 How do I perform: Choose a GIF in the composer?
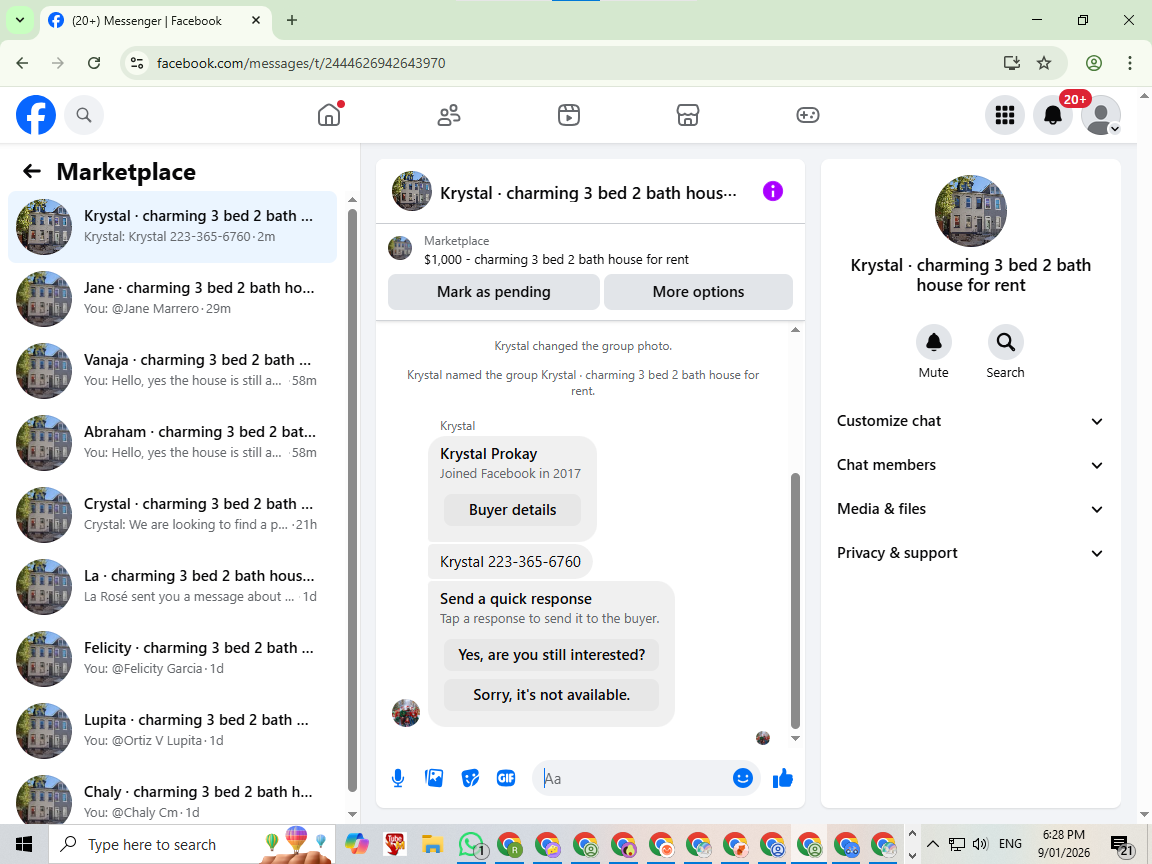pos(506,778)
